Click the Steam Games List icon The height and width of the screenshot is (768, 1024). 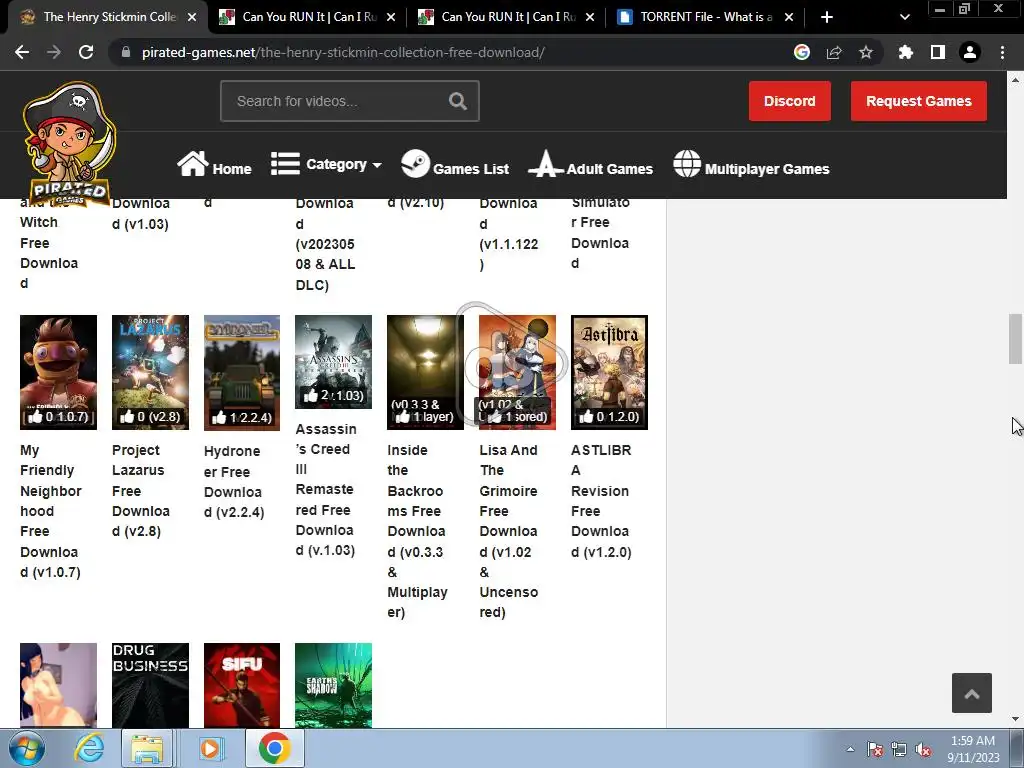(x=415, y=164)
